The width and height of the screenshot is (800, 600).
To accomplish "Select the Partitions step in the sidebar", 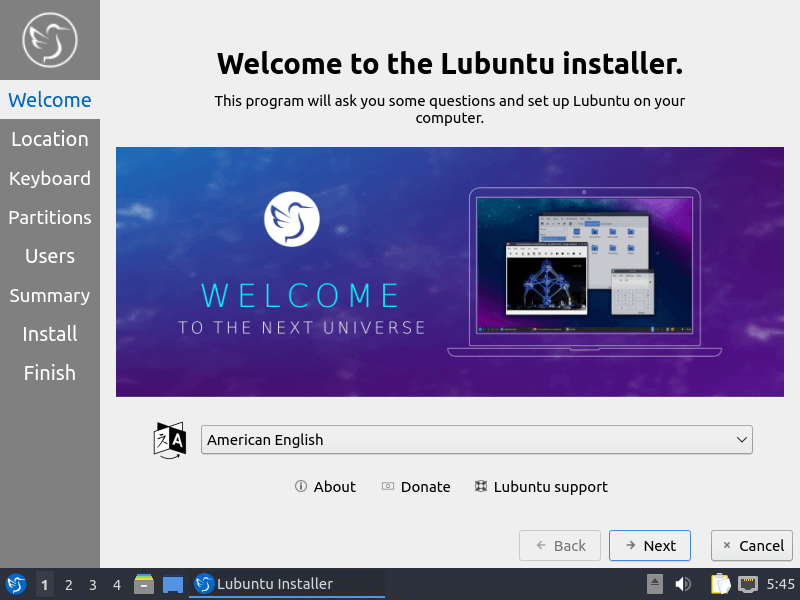I will pyautogui.click(x=49, y=217).
